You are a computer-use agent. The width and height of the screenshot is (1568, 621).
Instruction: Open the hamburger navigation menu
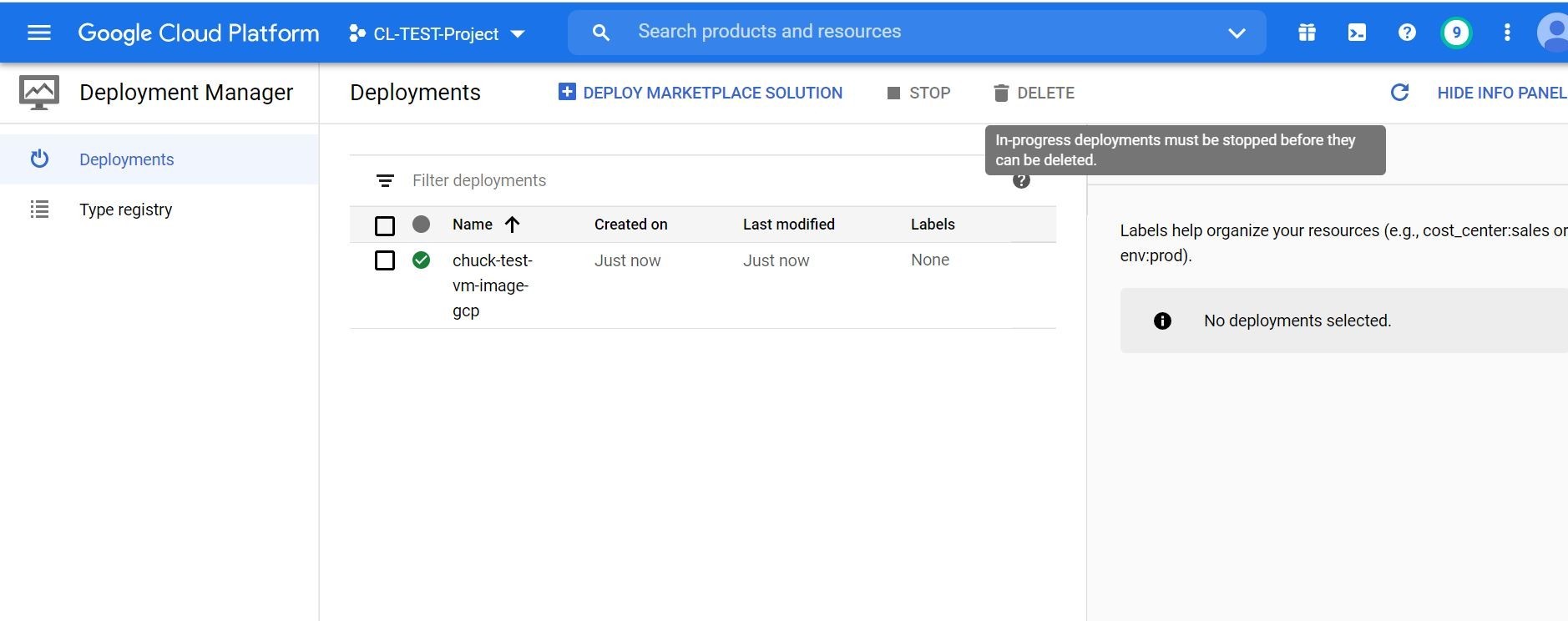click(39, 33)
